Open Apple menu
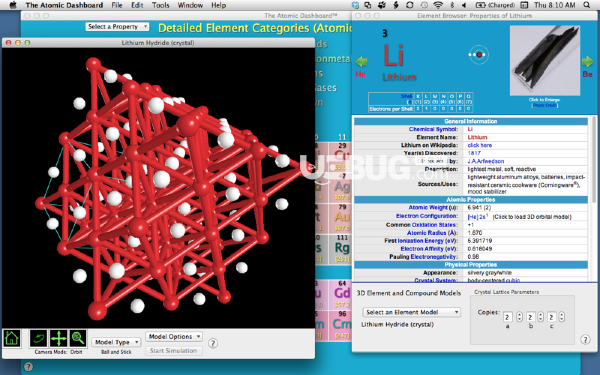Screen dimensions: 600x375 click(13, 5)
